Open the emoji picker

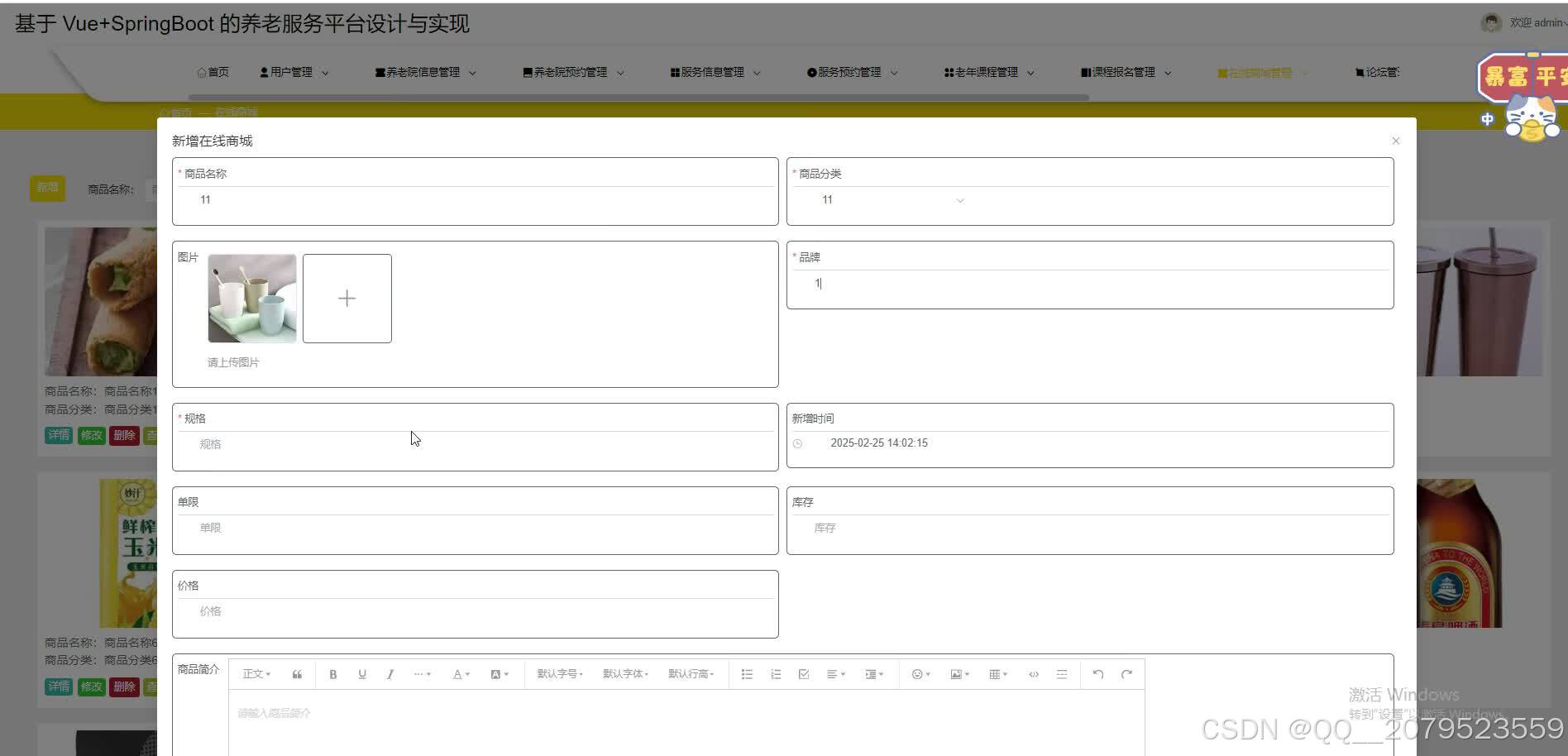(x=920, y=674)
